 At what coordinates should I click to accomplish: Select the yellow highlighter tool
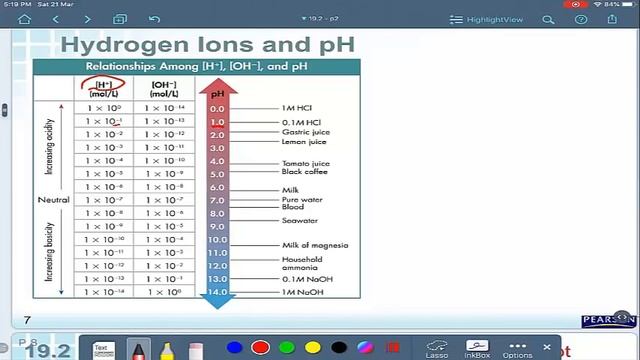coord(167,351)
